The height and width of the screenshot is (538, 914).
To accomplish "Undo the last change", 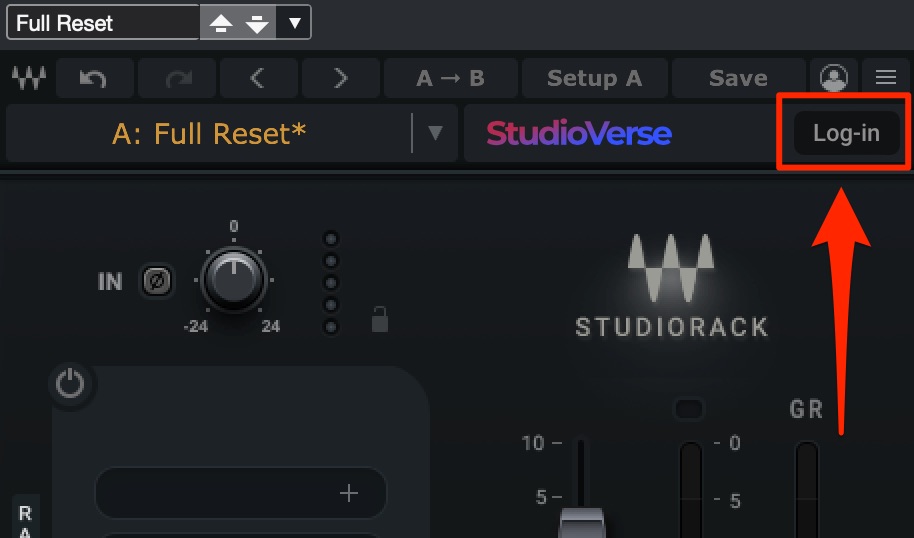I will tap(94, 78).
